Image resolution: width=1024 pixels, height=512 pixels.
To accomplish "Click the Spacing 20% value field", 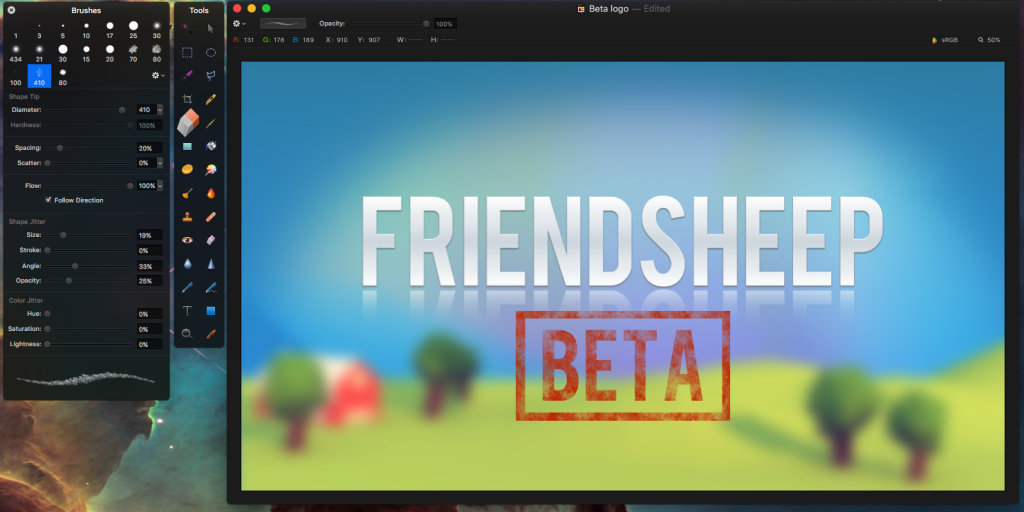I will 150,148.
